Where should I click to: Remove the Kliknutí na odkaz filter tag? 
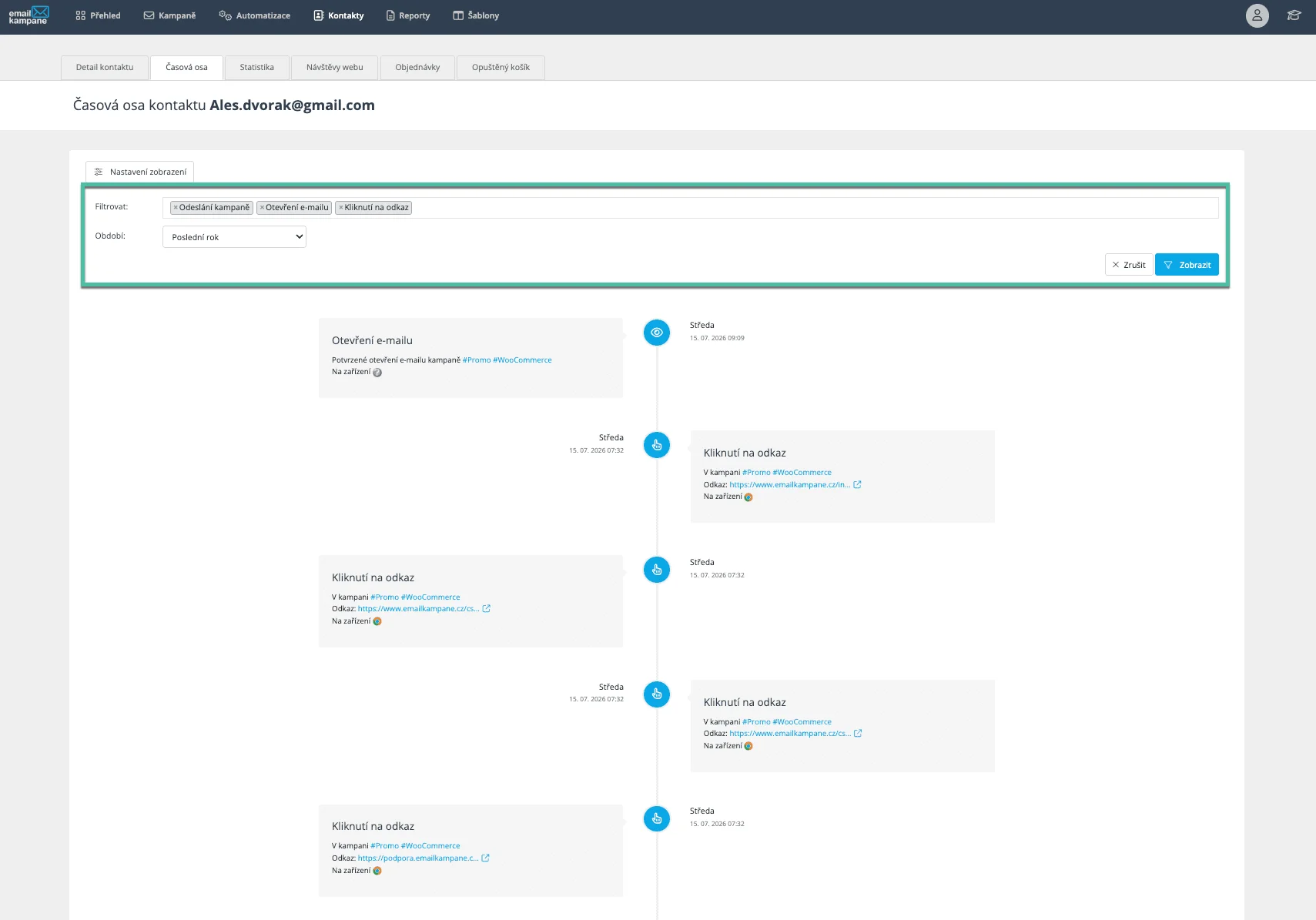point(341,208)
